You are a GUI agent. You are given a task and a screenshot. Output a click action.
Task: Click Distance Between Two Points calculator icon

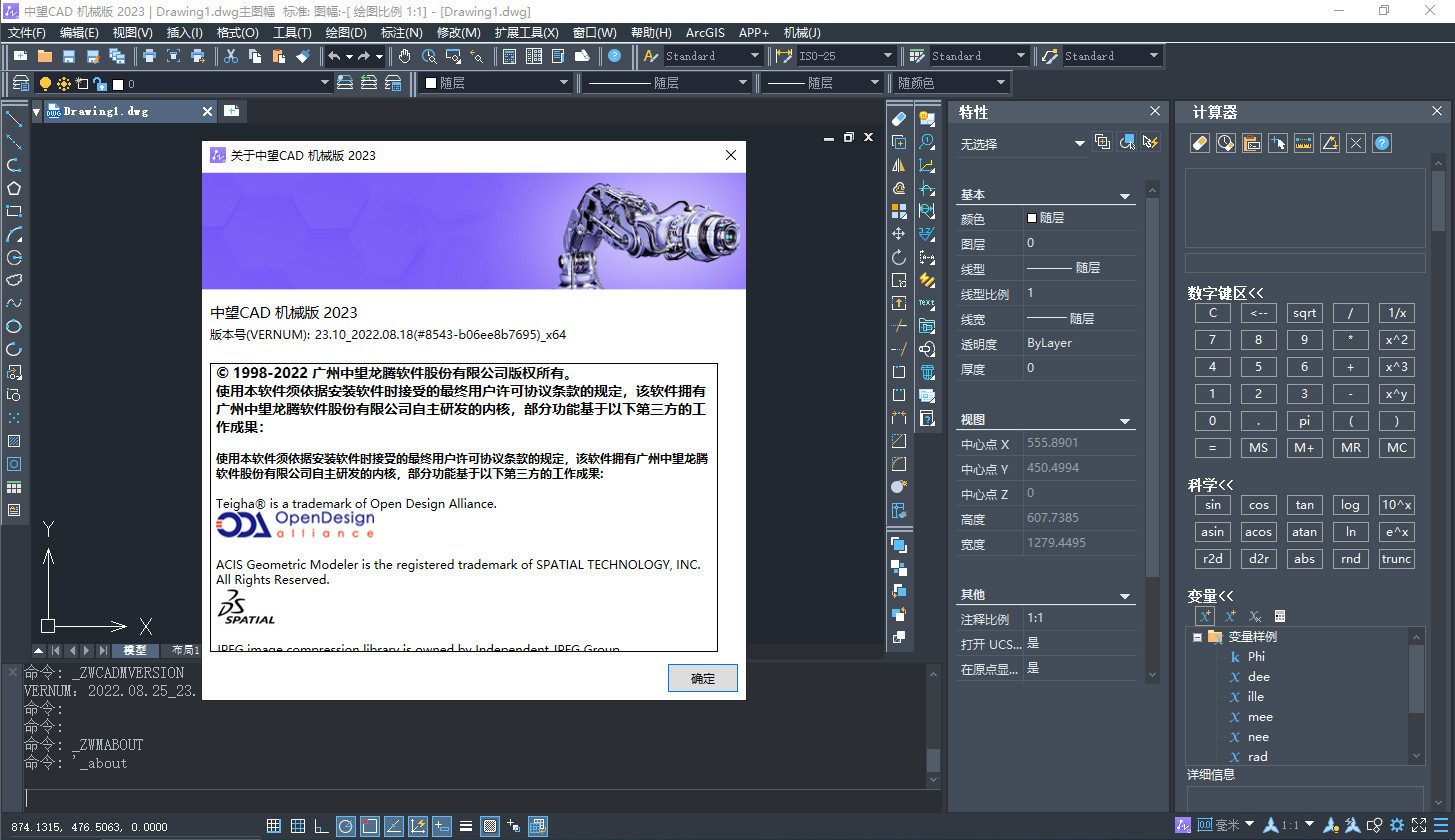coord(1304,143)
